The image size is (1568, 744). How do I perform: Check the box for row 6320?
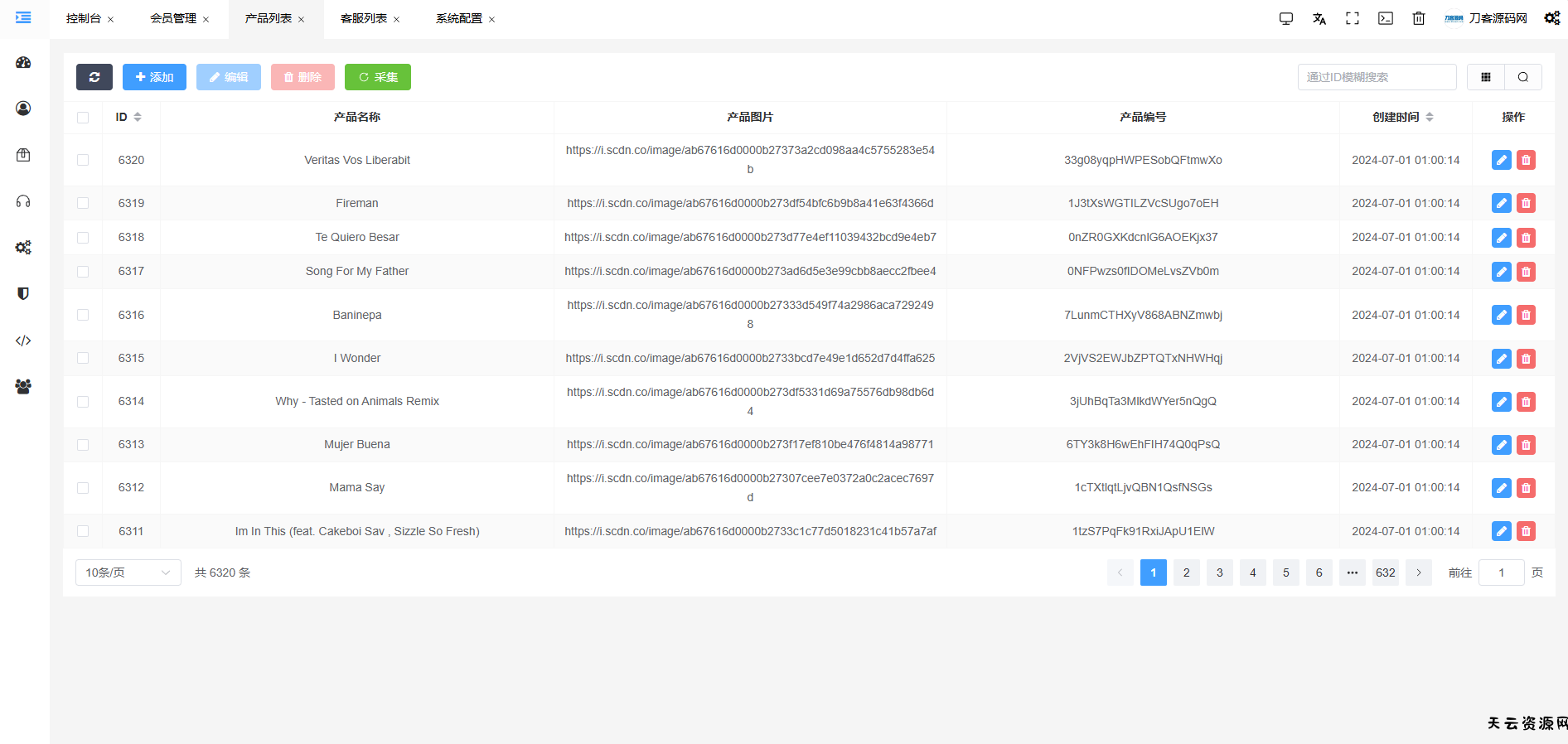pyautogui.click(x=83, y=160)
